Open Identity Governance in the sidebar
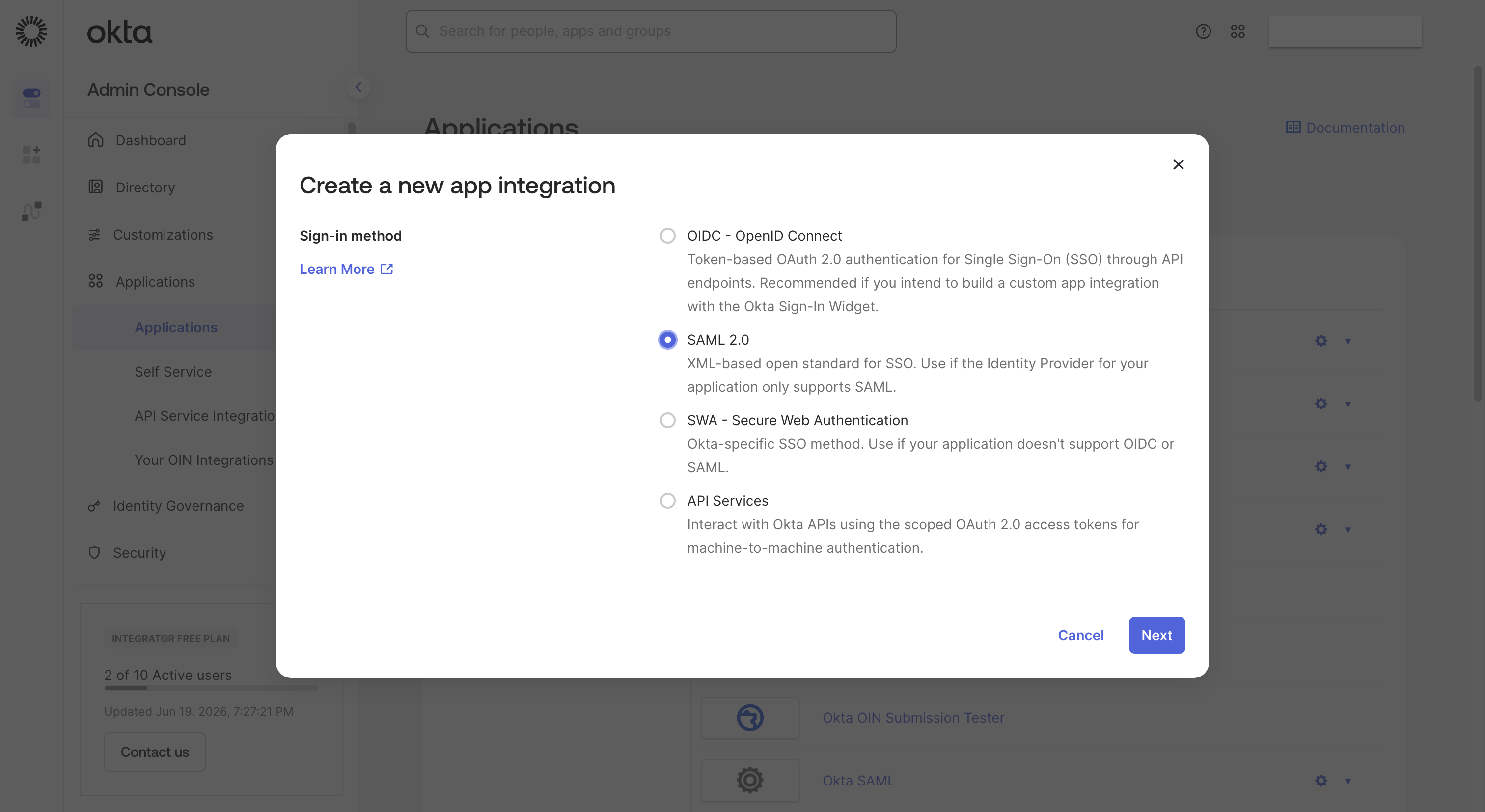Screen dimensions: 1485x812 click(x=178, y=505)
